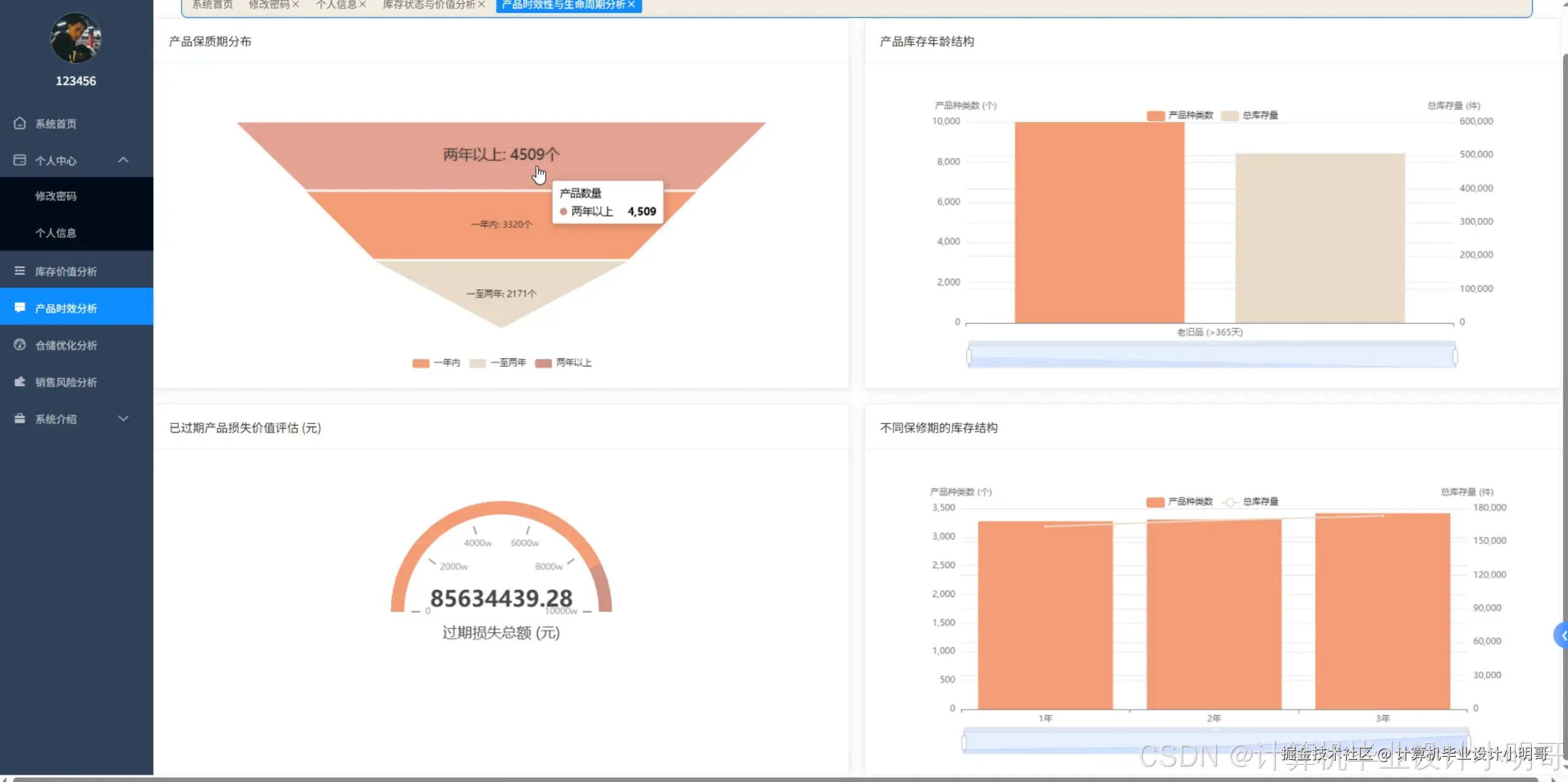Collapse the 个人中心 submenu chevron

(x=123, y=160)
